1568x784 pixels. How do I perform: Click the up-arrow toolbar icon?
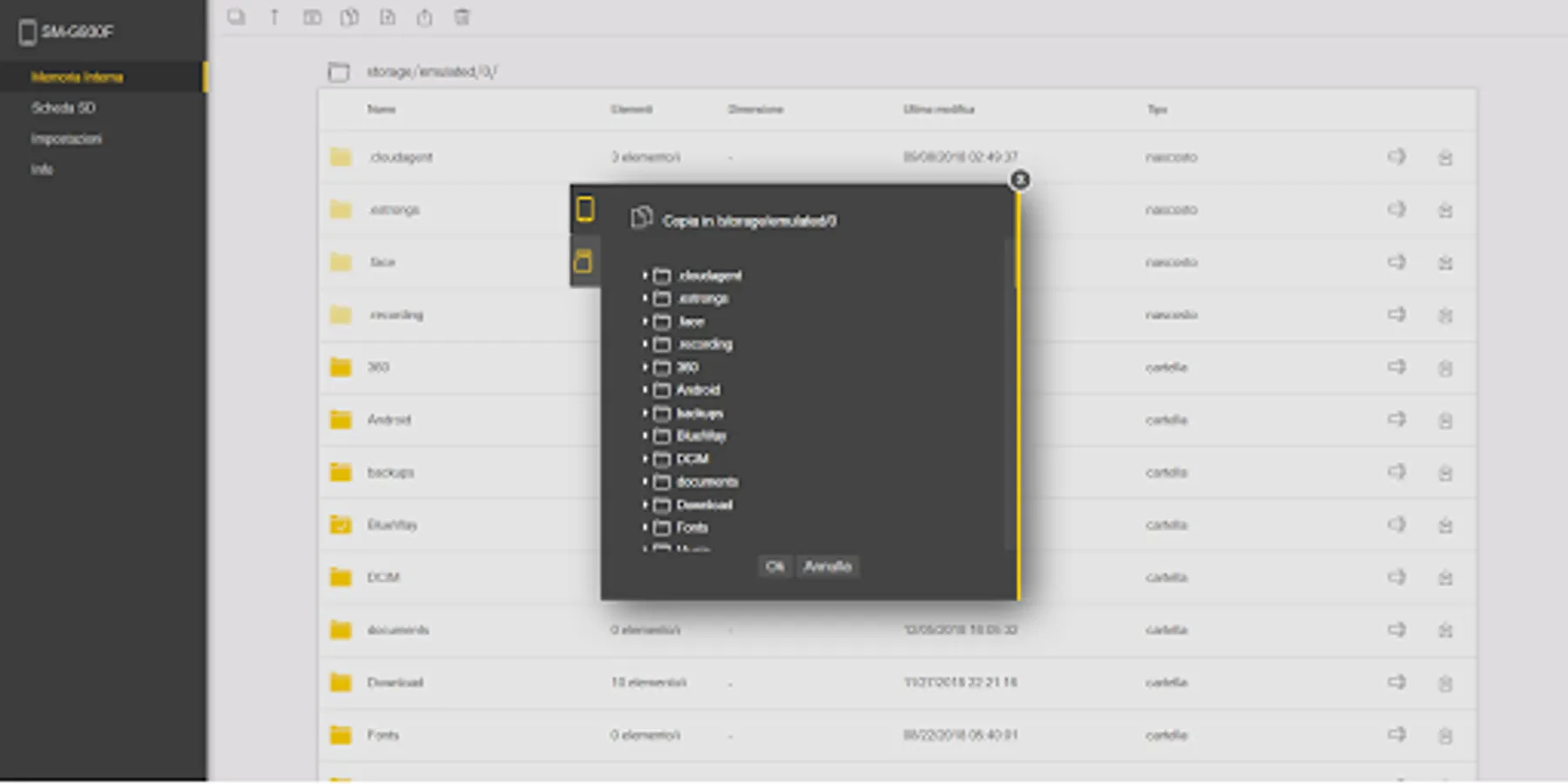click(274, 17)
